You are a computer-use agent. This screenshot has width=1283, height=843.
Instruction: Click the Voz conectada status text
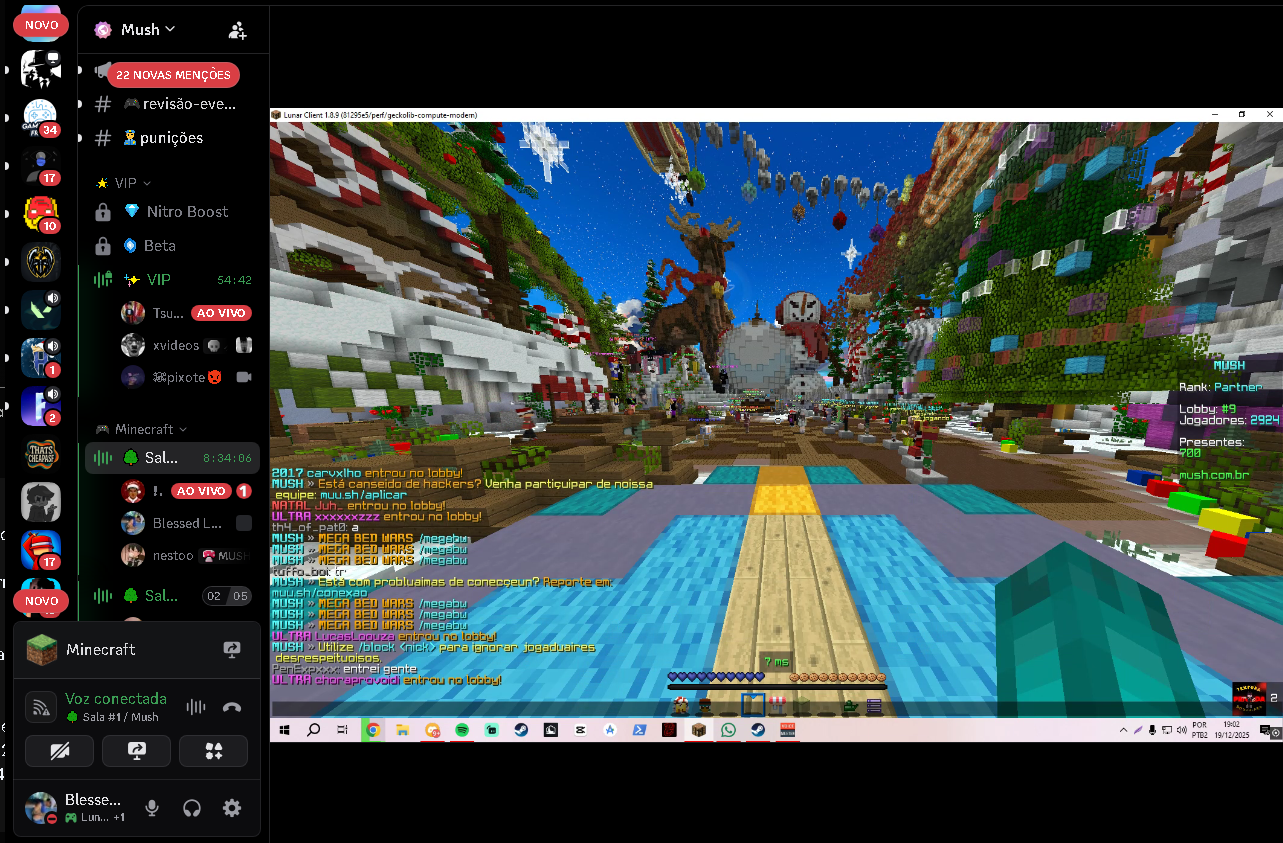[x=116, y=699]
